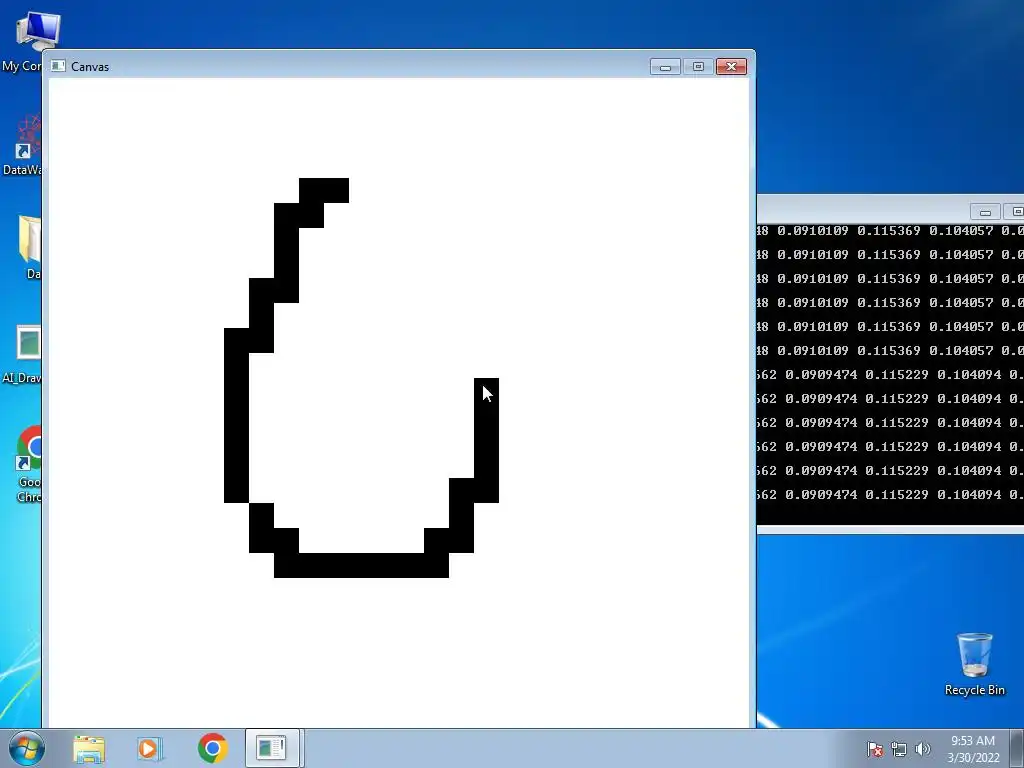This screenshot has height=768, width=1024.
Task: Minimize the console window behind Canvas
Action: 985,212
